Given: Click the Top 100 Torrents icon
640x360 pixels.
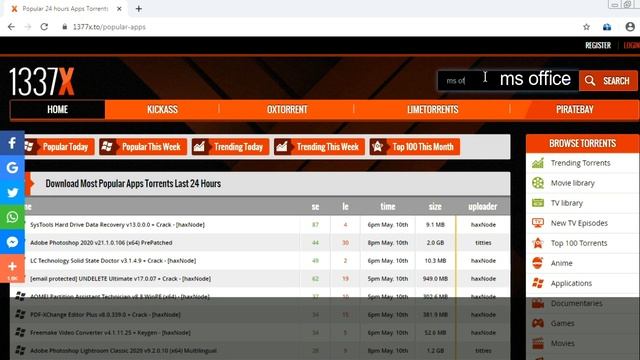Looking at the screenshot, I should pyautogui.click(x=538, y=243).
